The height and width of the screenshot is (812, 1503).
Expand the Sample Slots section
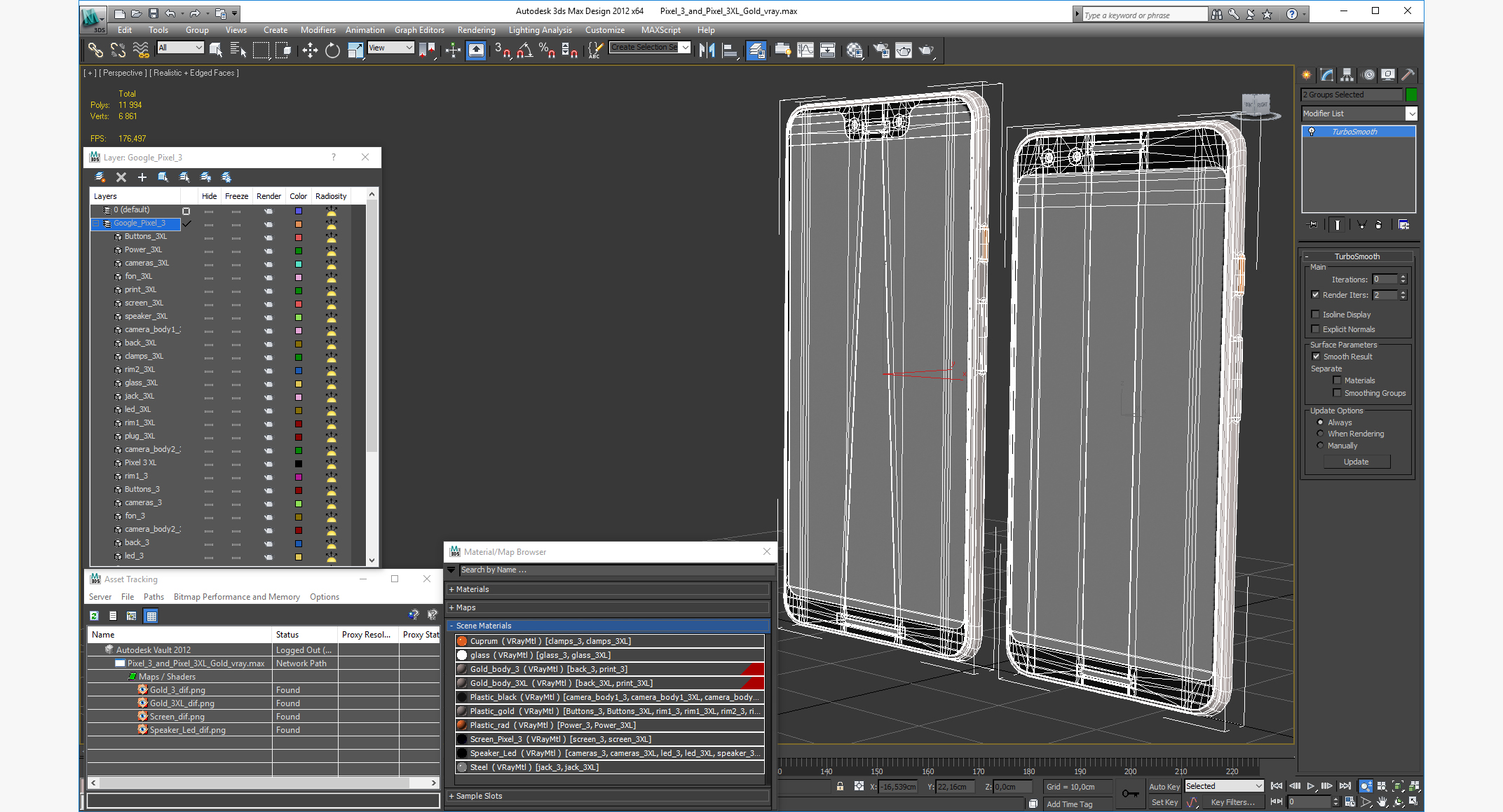[x=478, y=796]
